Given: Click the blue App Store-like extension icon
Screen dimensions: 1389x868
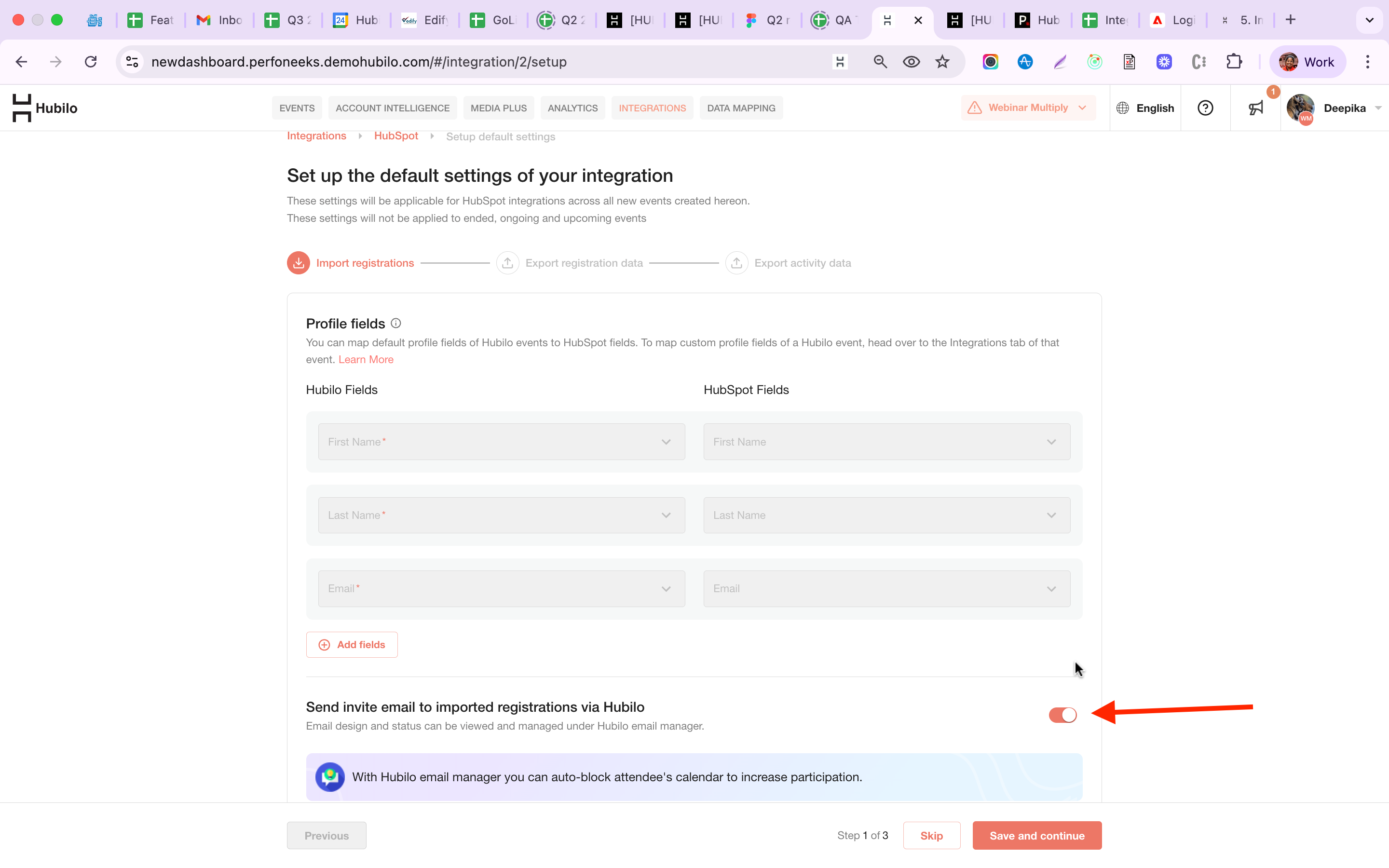Looking at the screenshot, I should [x=1025, y=61].
